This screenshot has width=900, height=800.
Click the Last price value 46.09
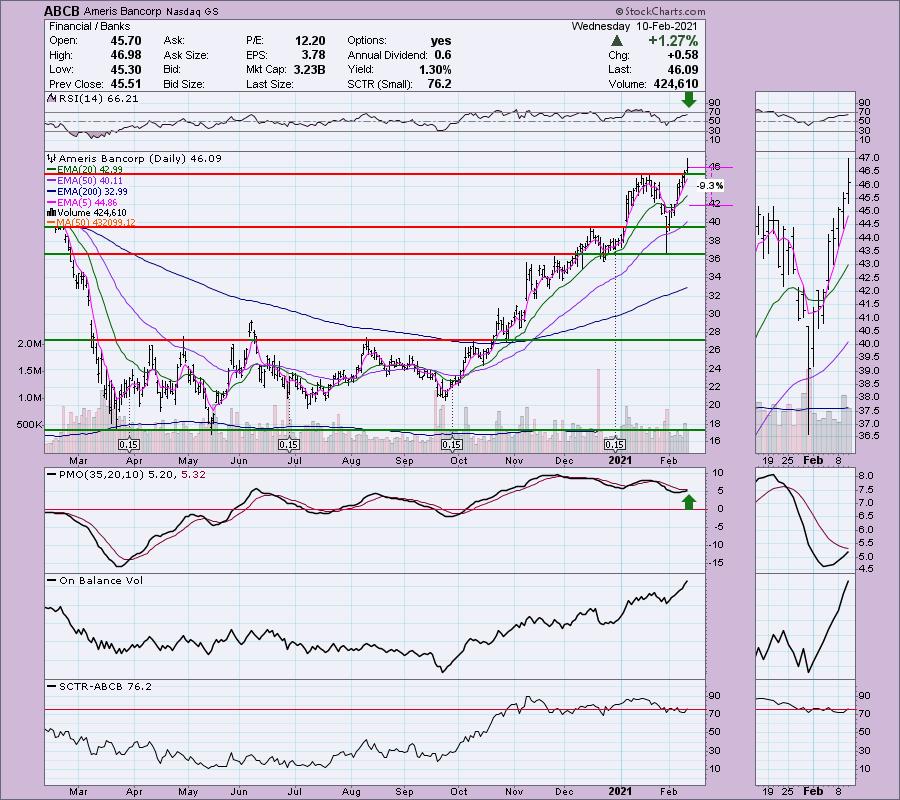pos(682,69)
